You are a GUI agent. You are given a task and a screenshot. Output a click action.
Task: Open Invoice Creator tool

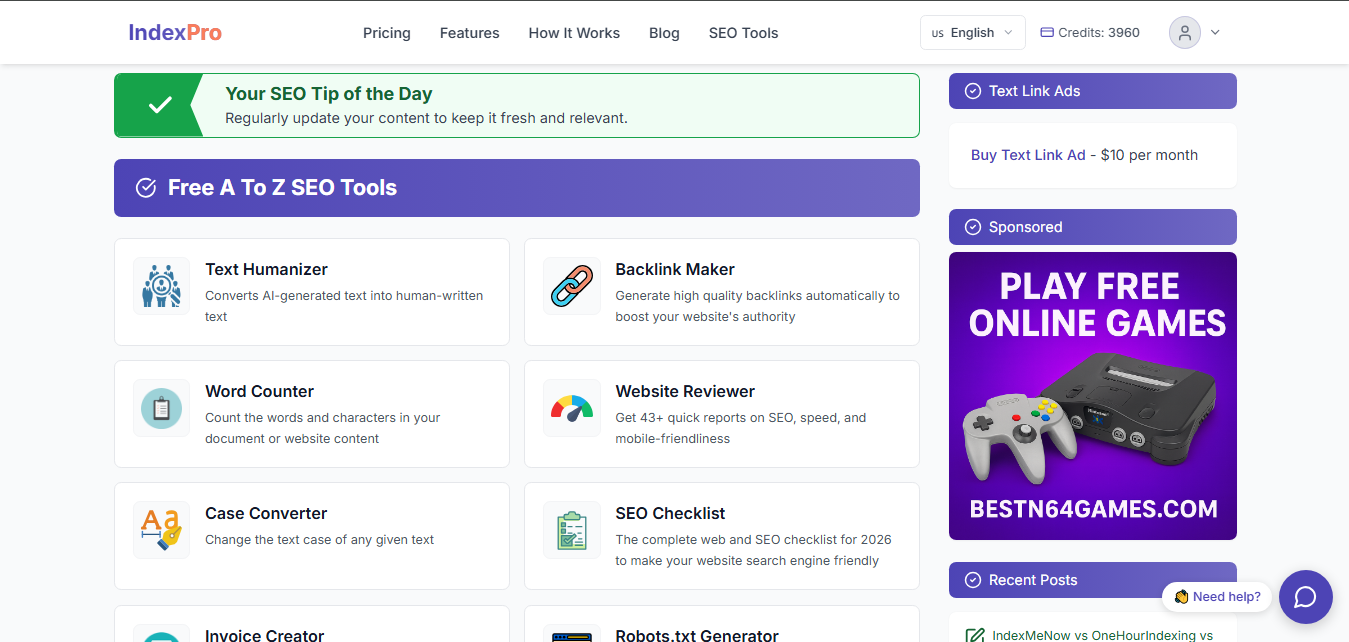coord(264,635)
